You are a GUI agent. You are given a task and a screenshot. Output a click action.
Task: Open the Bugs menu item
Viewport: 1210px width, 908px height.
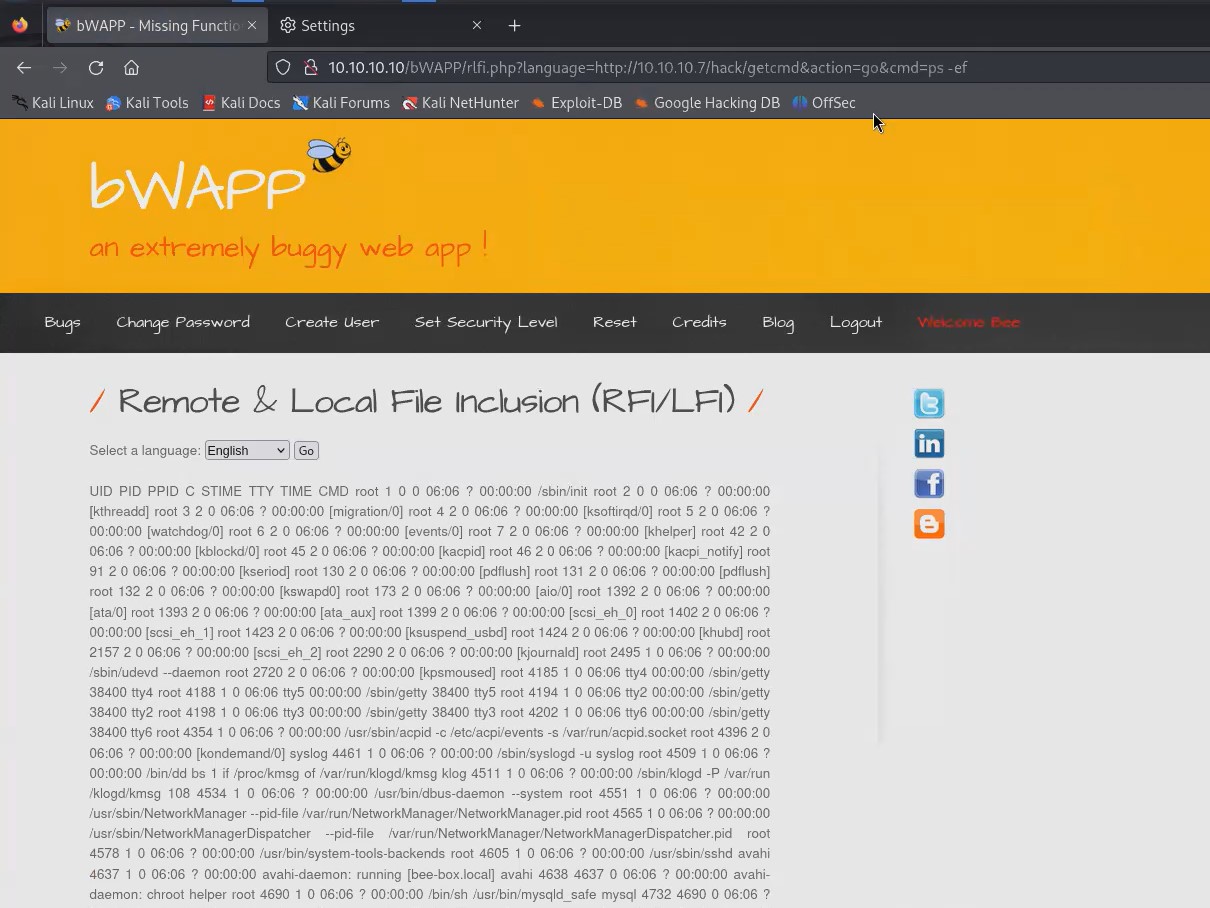click(62, 322)
